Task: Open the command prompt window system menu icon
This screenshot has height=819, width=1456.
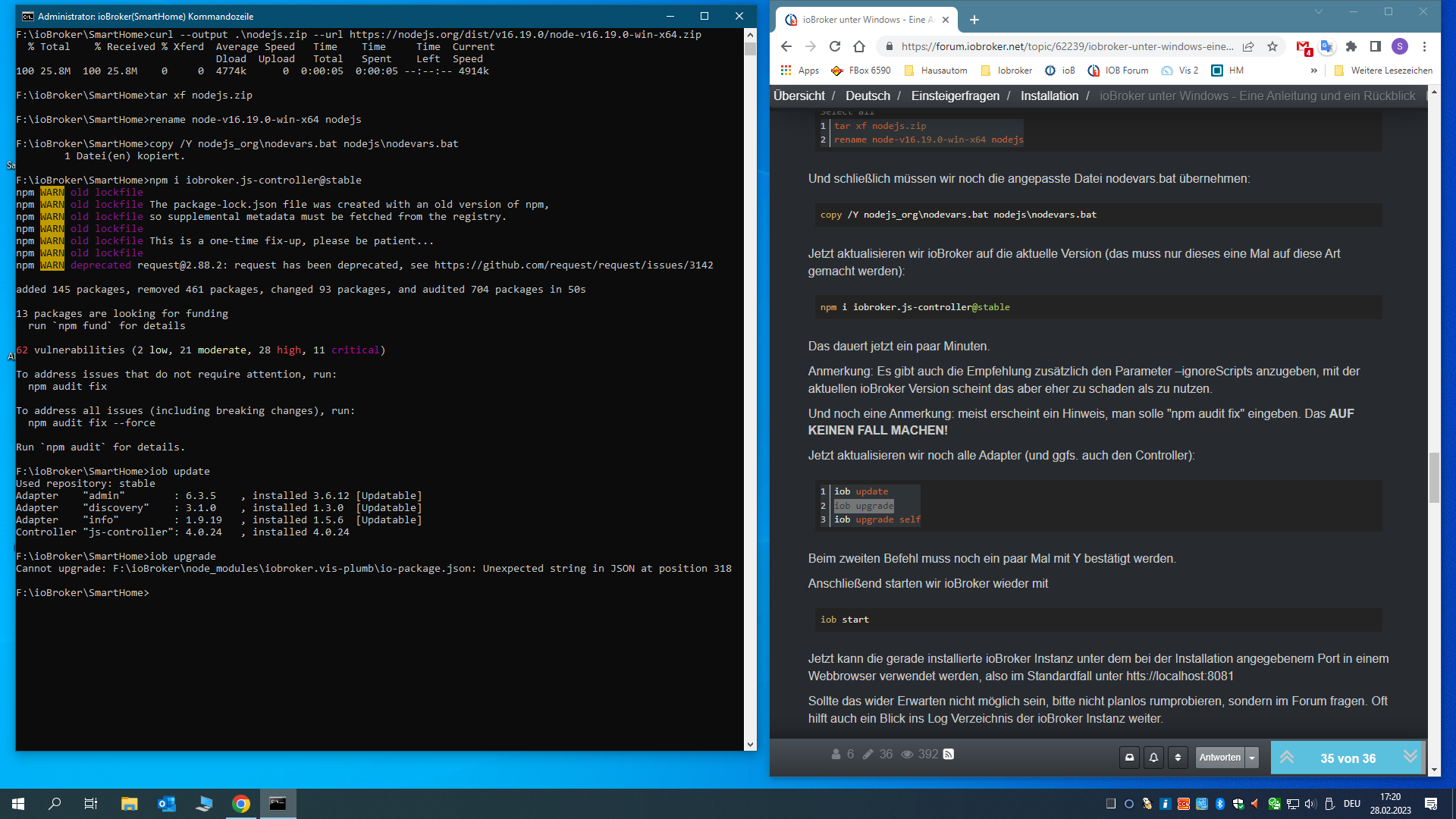Action: (27, 16)
